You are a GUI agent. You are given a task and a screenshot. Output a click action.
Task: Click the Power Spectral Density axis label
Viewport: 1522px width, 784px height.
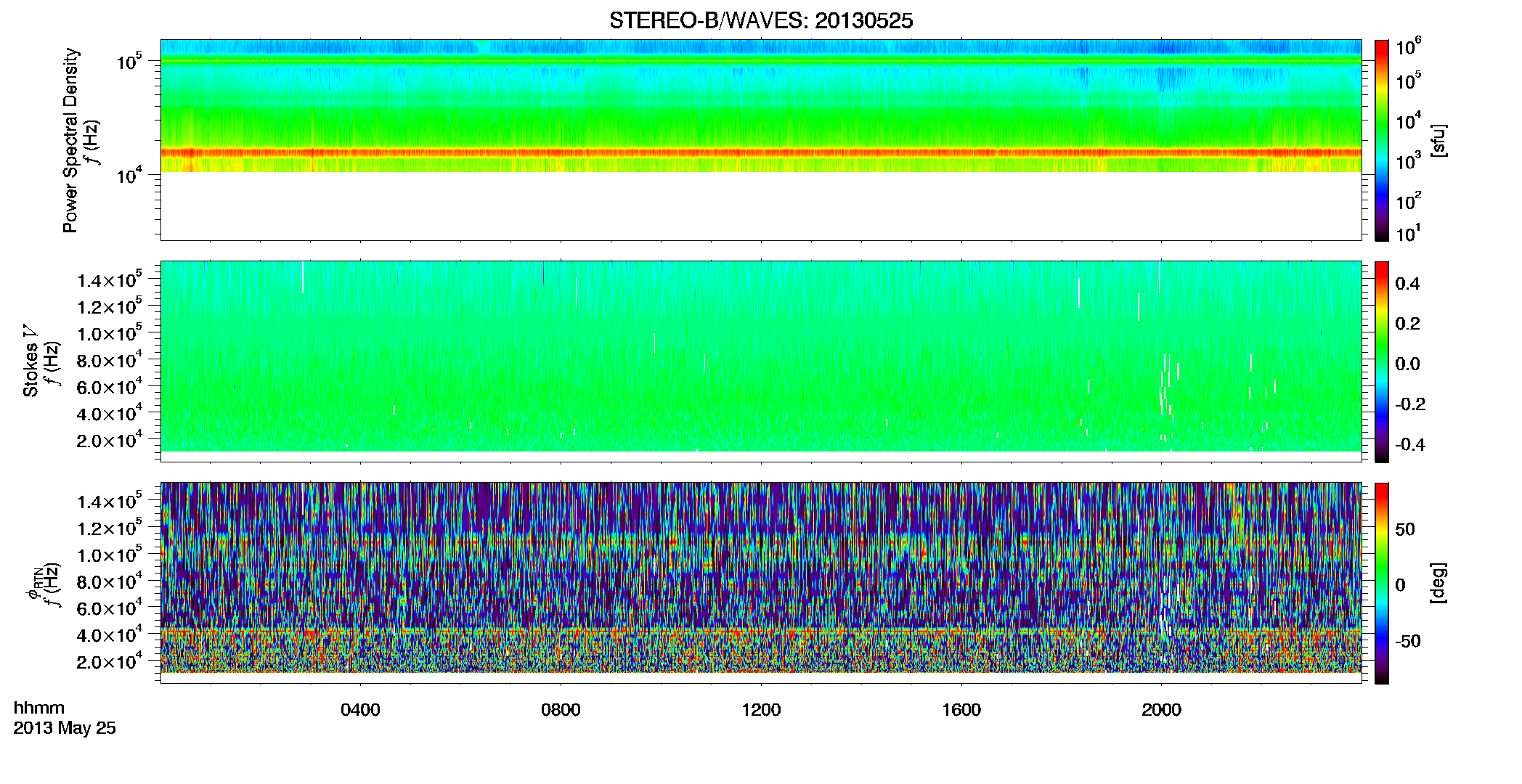[70, 140]
